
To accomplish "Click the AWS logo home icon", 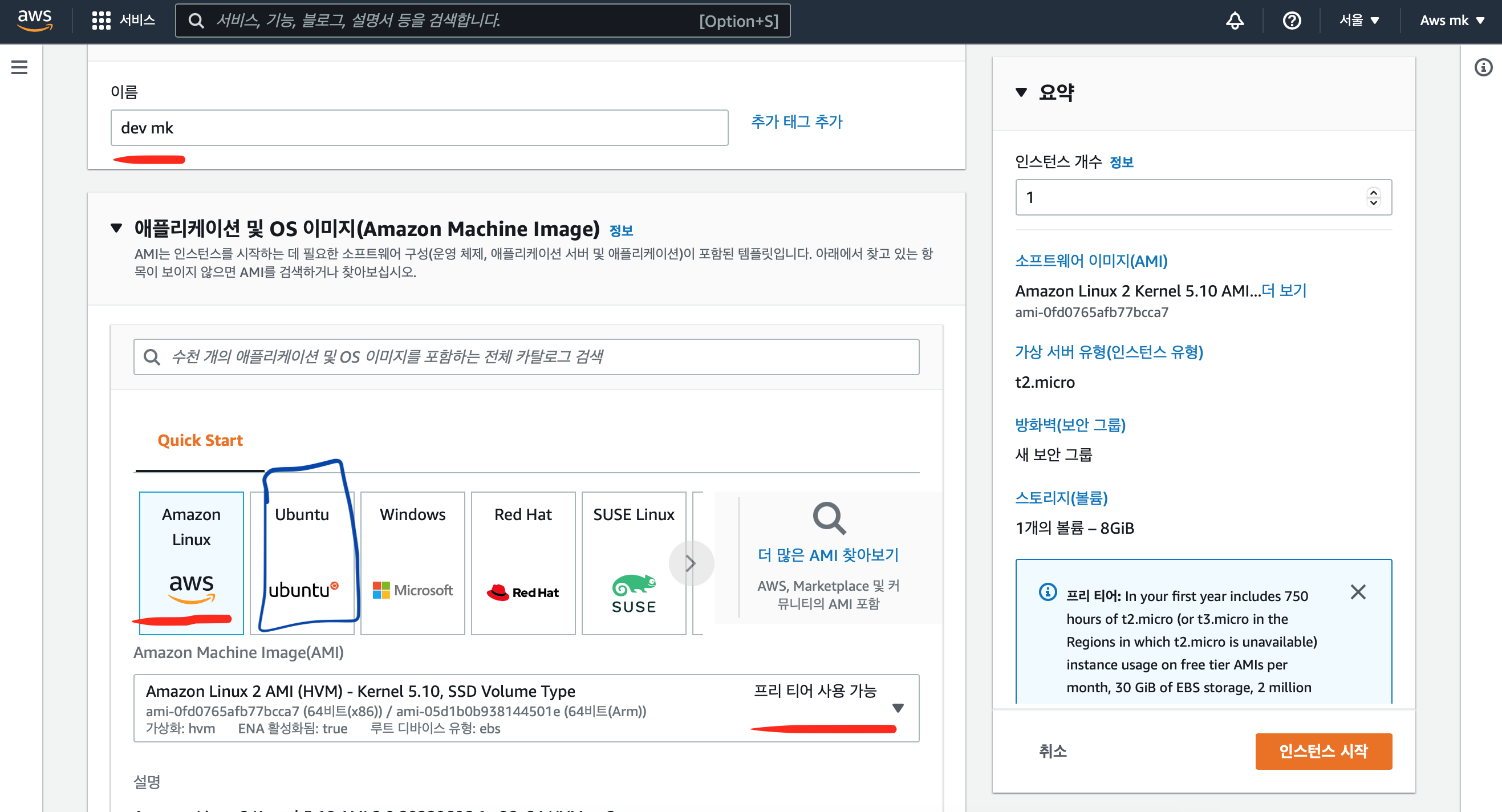I will 35,21.
